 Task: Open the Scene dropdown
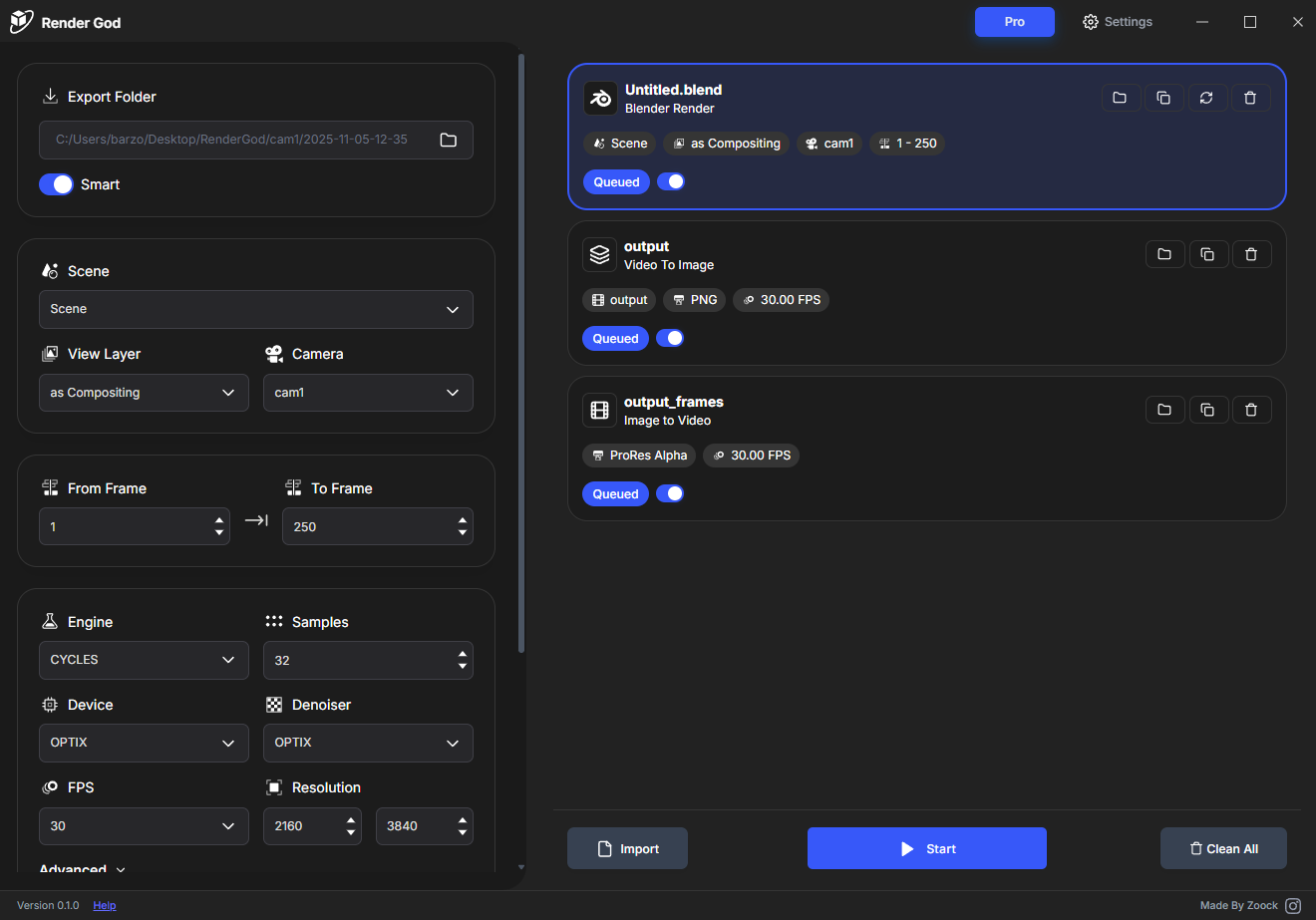(x=255, y=309)
